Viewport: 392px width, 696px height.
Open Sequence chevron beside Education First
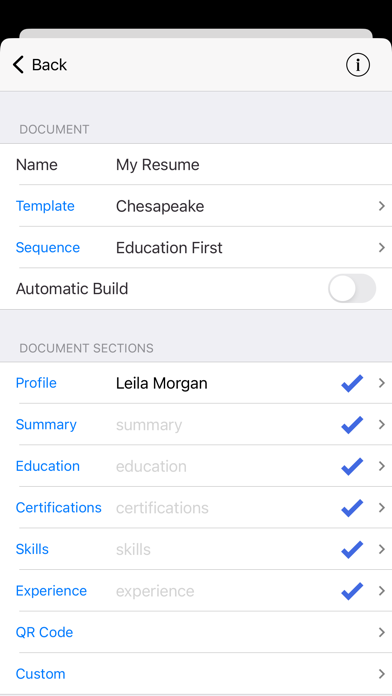point(382,247)
